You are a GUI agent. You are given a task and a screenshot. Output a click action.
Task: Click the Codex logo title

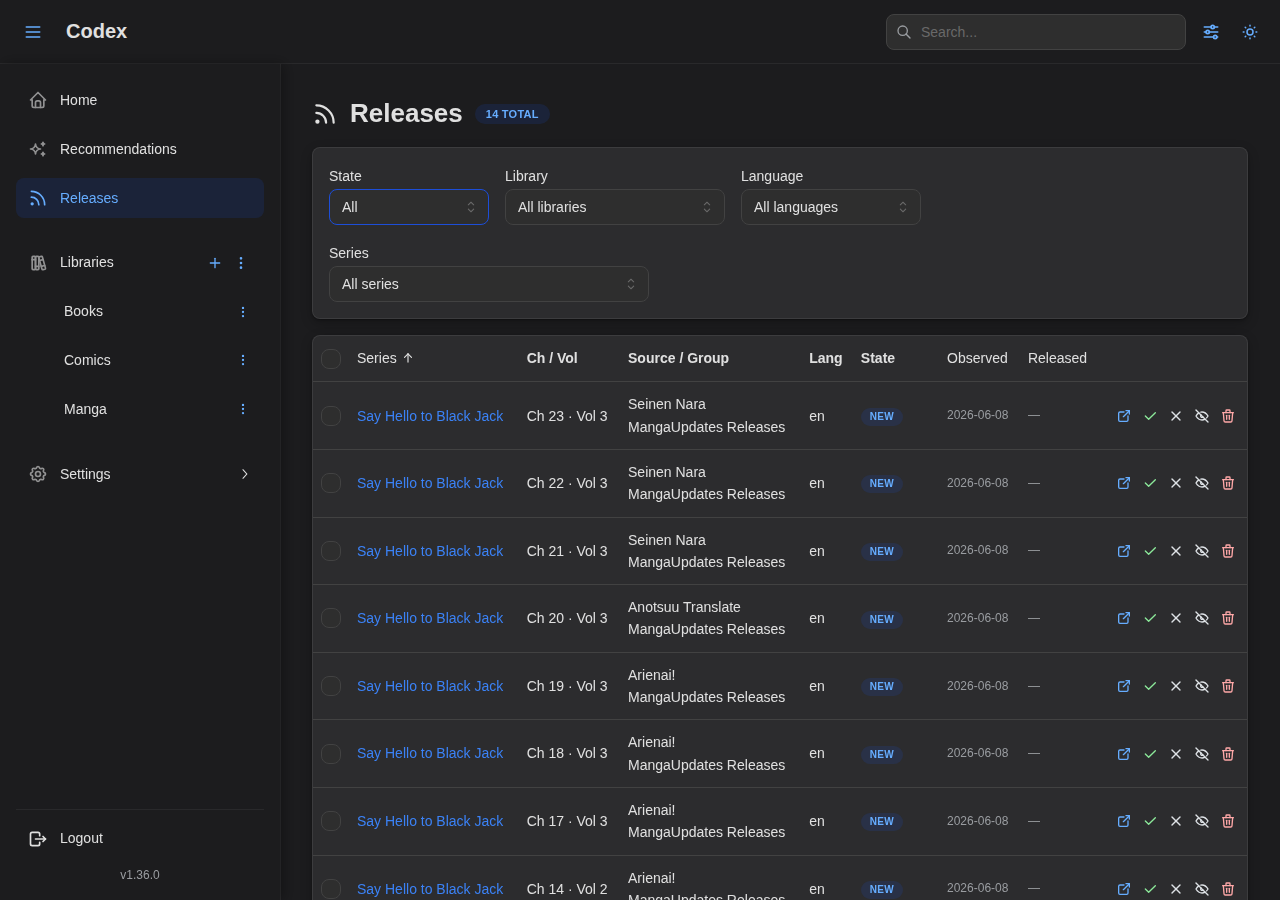pyautogui.click(x=96, y=31)
